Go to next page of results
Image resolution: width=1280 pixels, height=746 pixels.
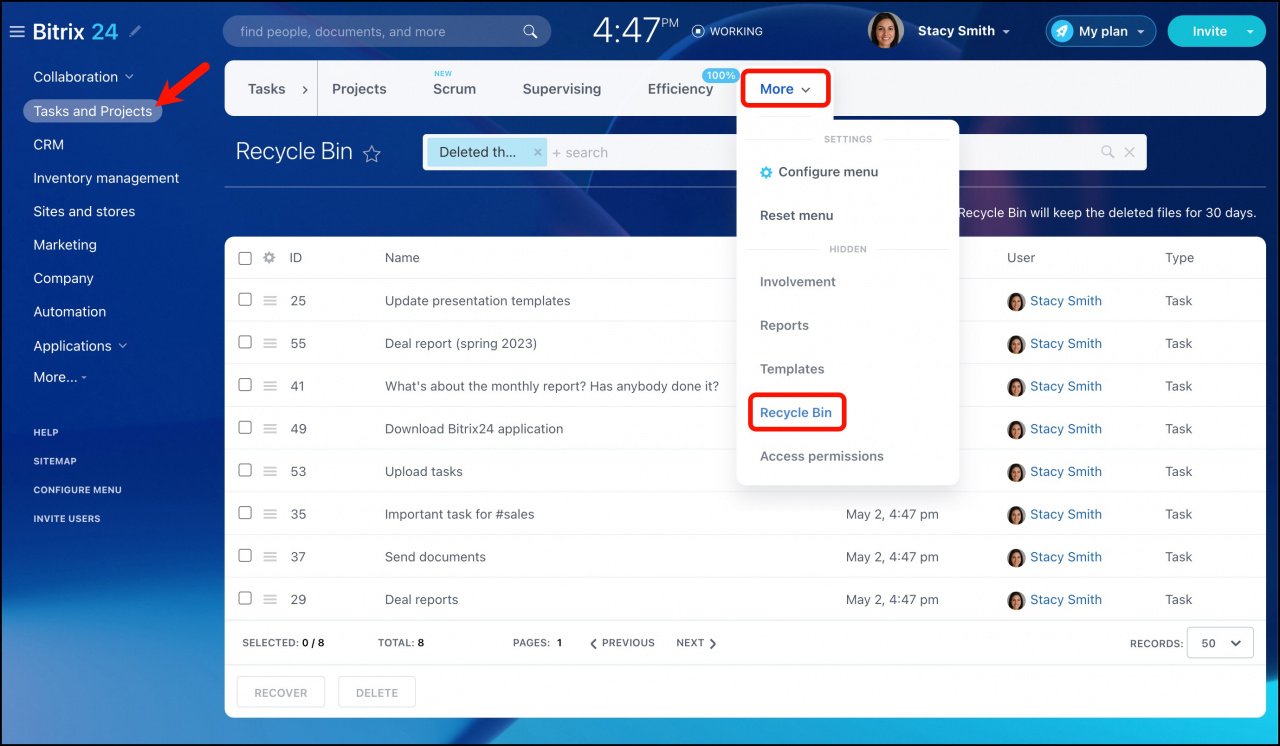tap(696, 643)
